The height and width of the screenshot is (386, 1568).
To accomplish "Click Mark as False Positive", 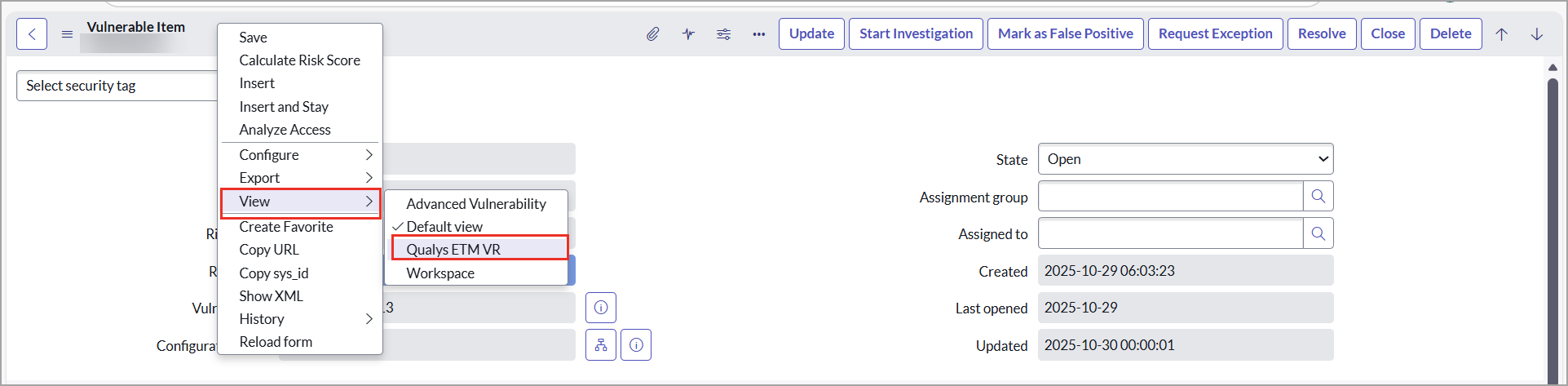I will point(1065,34).
